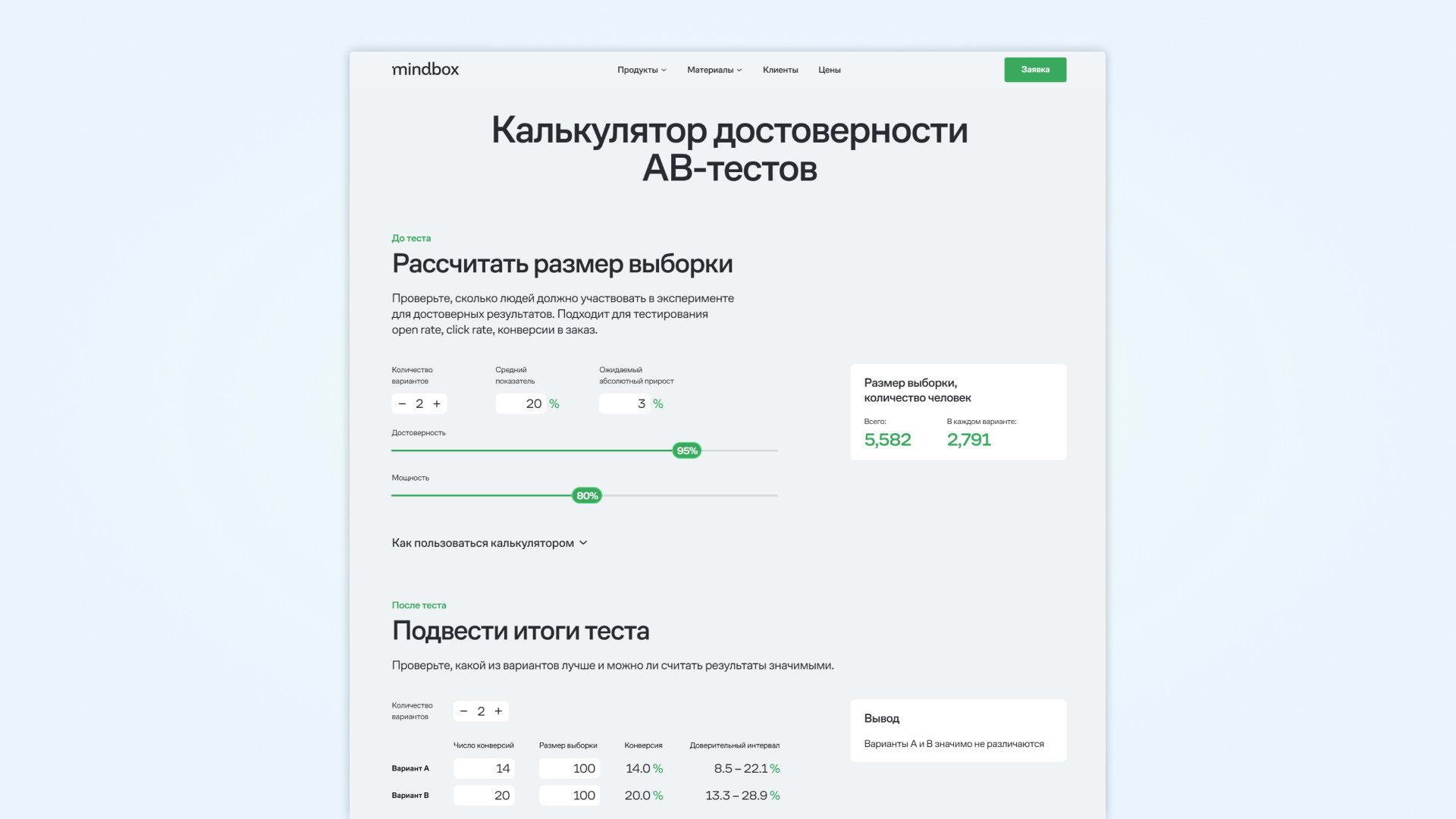Open the Цены menu item
Viewport: 1456px width, 819px height.
tap(829, 70)
